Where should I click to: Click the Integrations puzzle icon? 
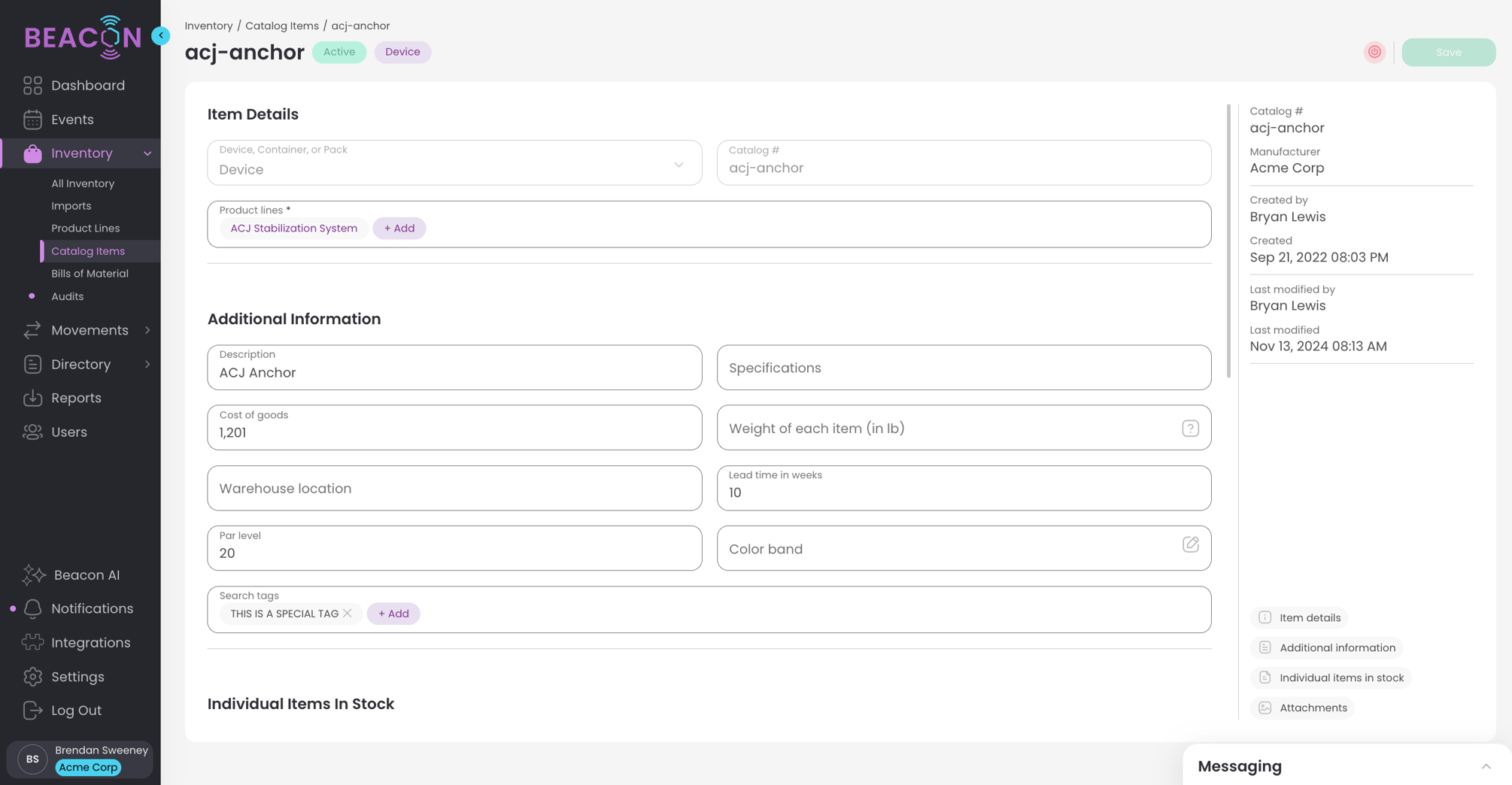[32, 643]
